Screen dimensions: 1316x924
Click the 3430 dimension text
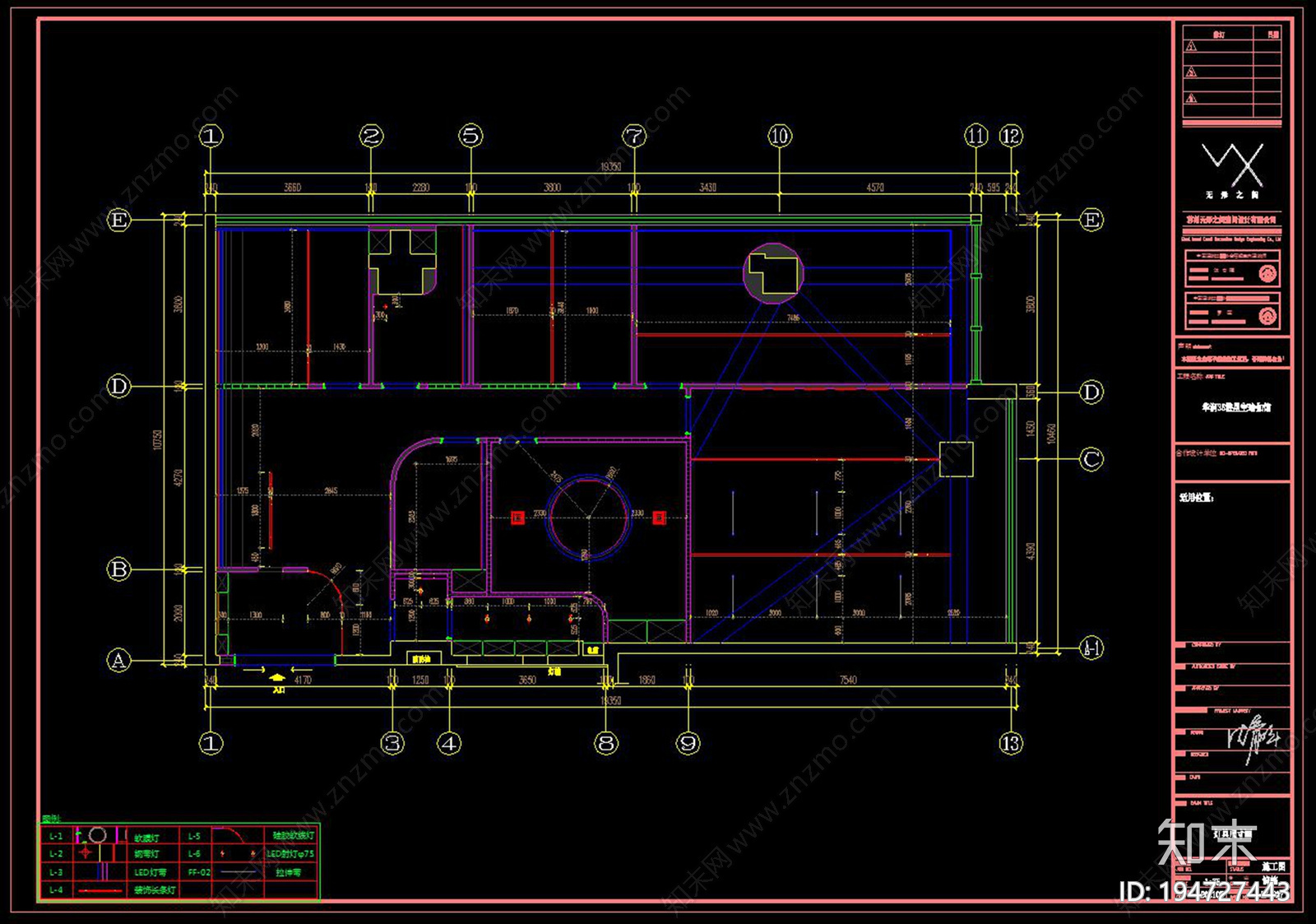click(x=708, y=188)
